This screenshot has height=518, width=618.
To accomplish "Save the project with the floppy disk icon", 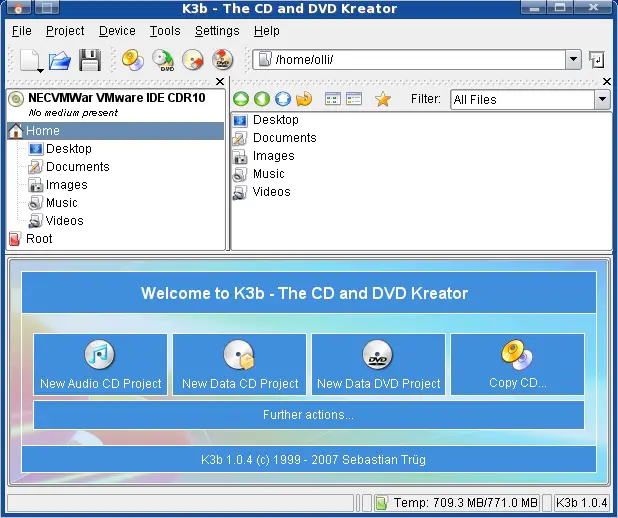I will click(90, 60).
